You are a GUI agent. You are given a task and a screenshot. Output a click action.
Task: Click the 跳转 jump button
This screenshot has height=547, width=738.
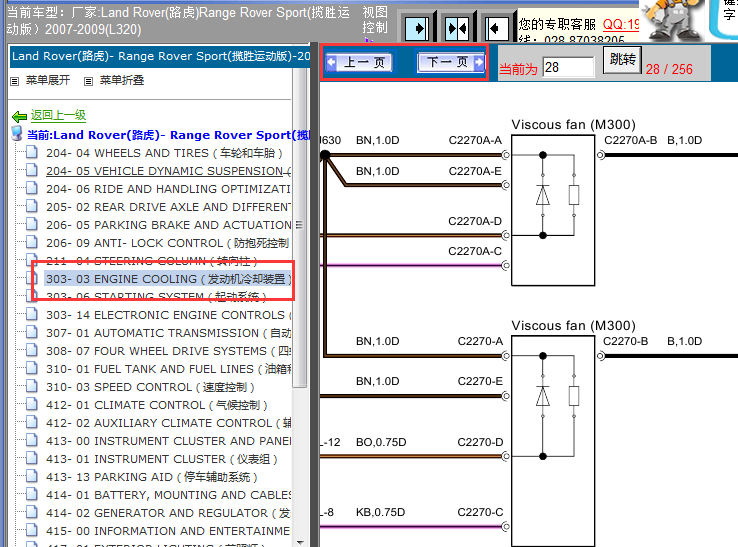[x=622, y=60]
